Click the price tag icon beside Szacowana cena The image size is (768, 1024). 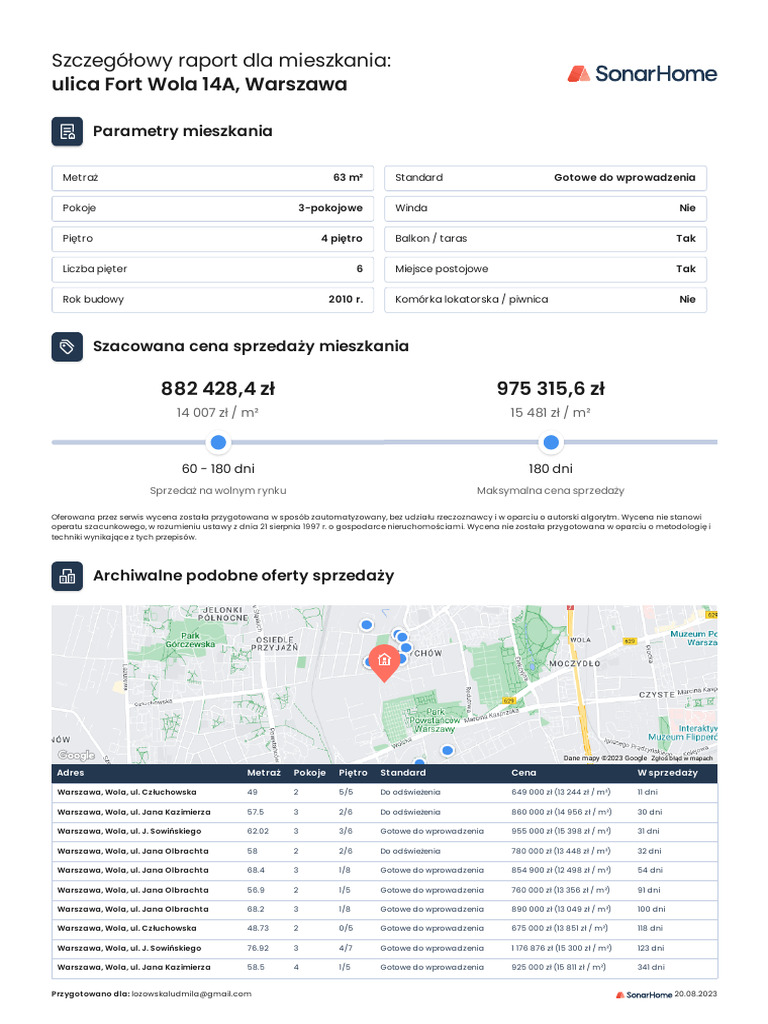coord(67,346)
